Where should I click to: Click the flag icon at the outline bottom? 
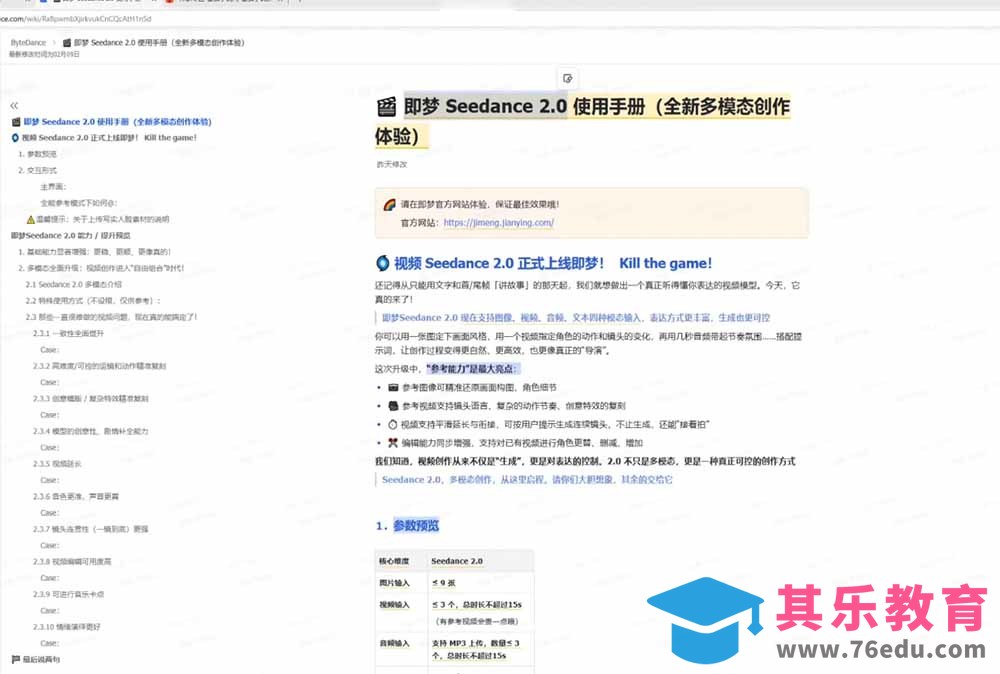coord(16,659)
